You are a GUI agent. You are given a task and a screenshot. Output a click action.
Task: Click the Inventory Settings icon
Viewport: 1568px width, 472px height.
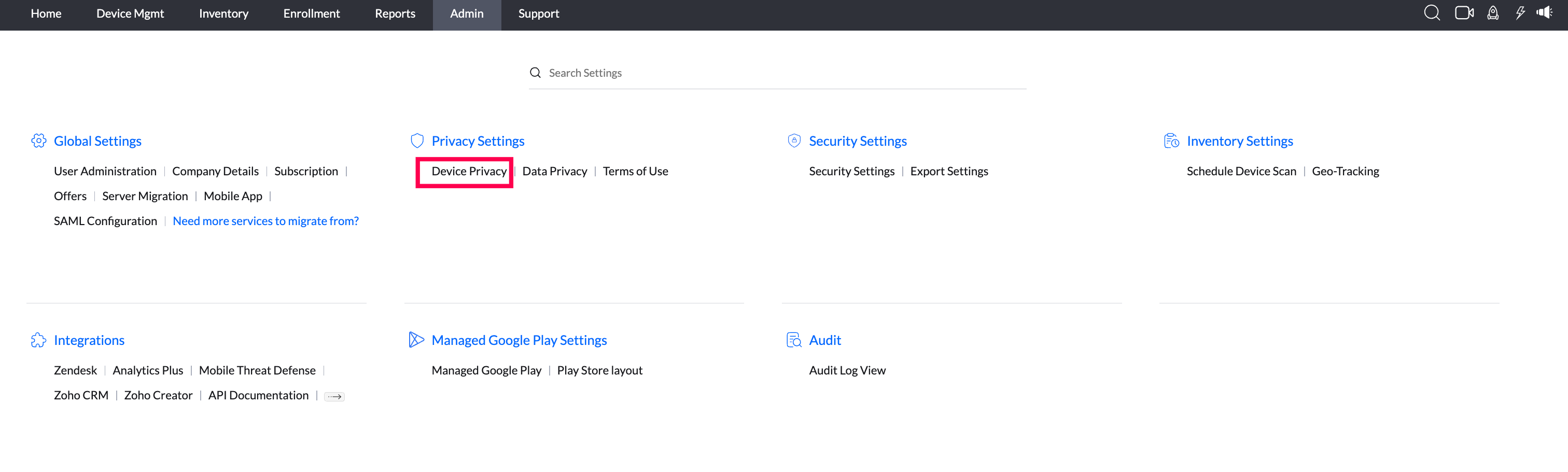click(1171, 141)
